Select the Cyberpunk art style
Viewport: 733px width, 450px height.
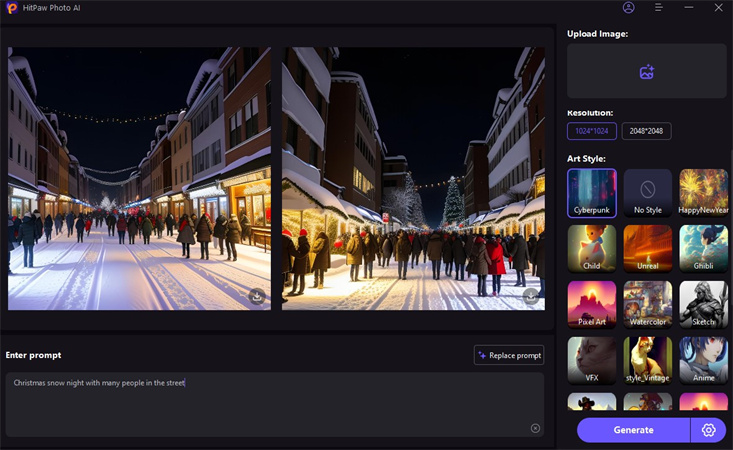pos(592,193)
